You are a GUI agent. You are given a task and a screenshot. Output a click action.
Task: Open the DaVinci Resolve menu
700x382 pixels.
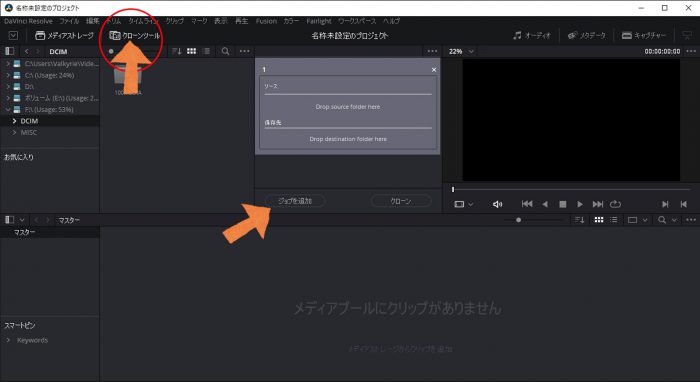(28, 21)
